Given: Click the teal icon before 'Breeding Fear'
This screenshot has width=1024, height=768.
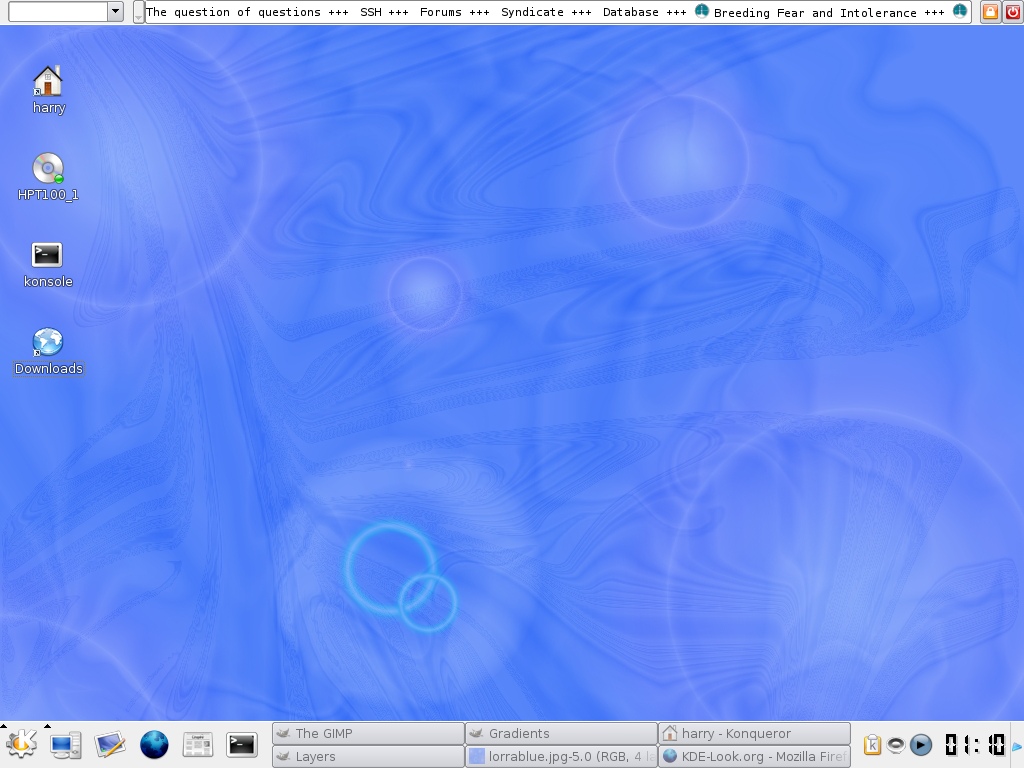Looking at the screenshot, I should [x=702, y=11].
